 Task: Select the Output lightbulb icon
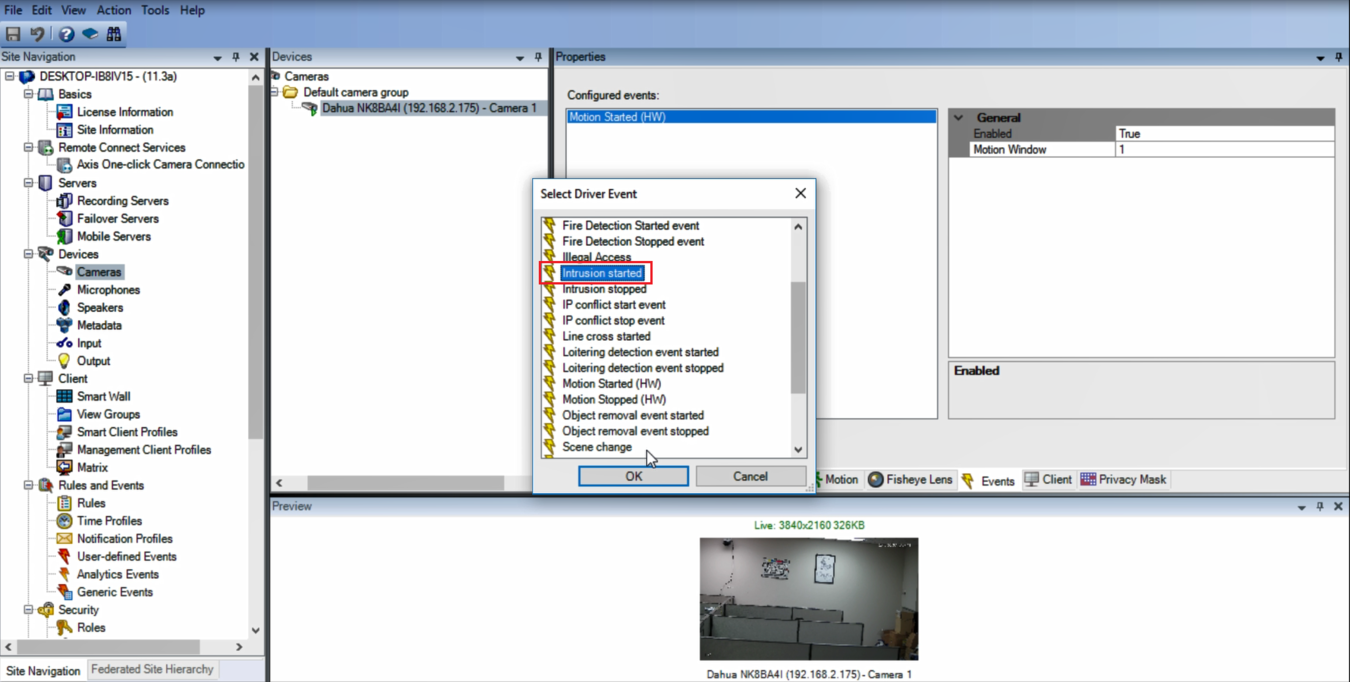pos(64,361)
